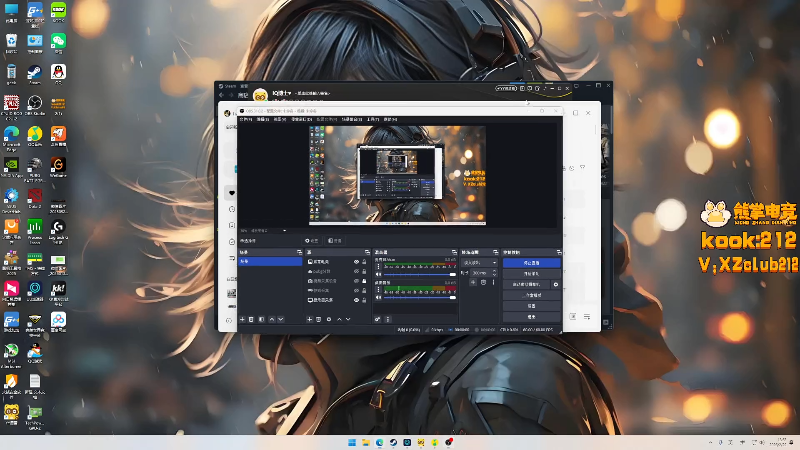800x450 pixels.
Task: Click the blue streaming button in Controls
Action: coord(532,263)
